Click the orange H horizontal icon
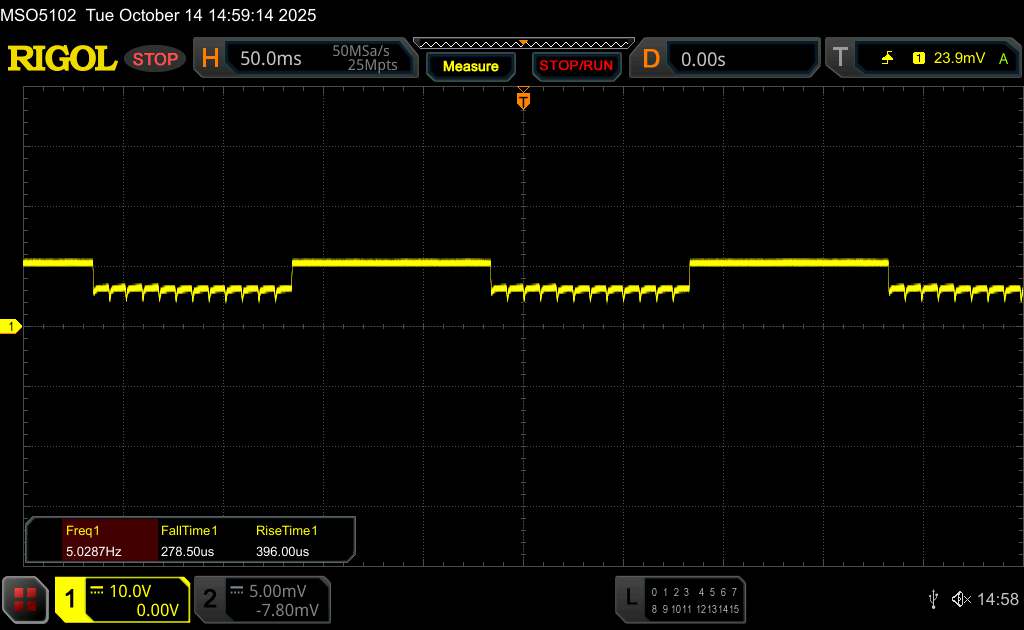1024x630 pixels. (210, 59)
